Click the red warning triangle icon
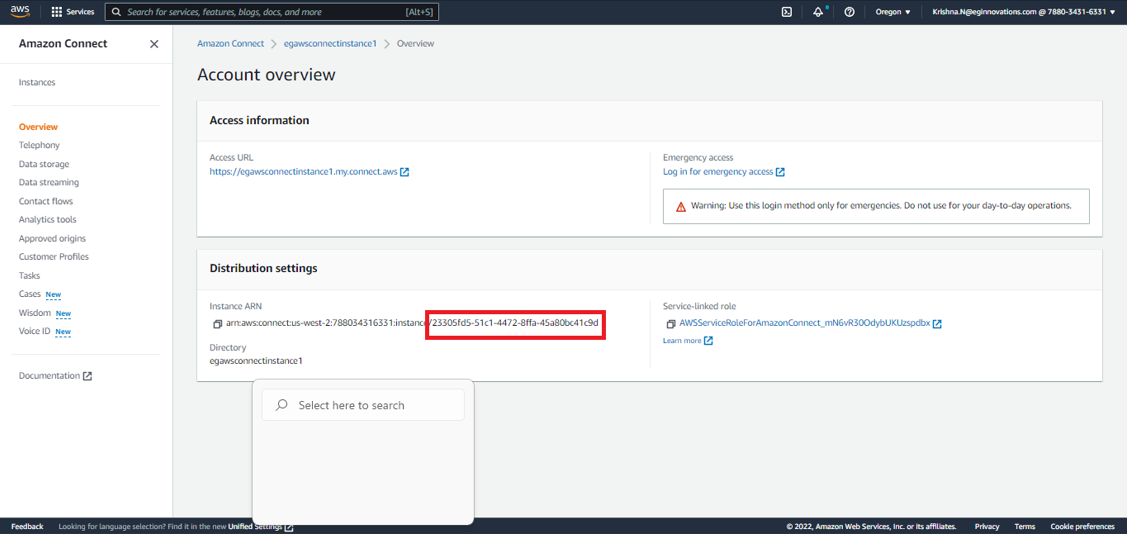This screenshot has height=534, width=1127. pos(681,206)
